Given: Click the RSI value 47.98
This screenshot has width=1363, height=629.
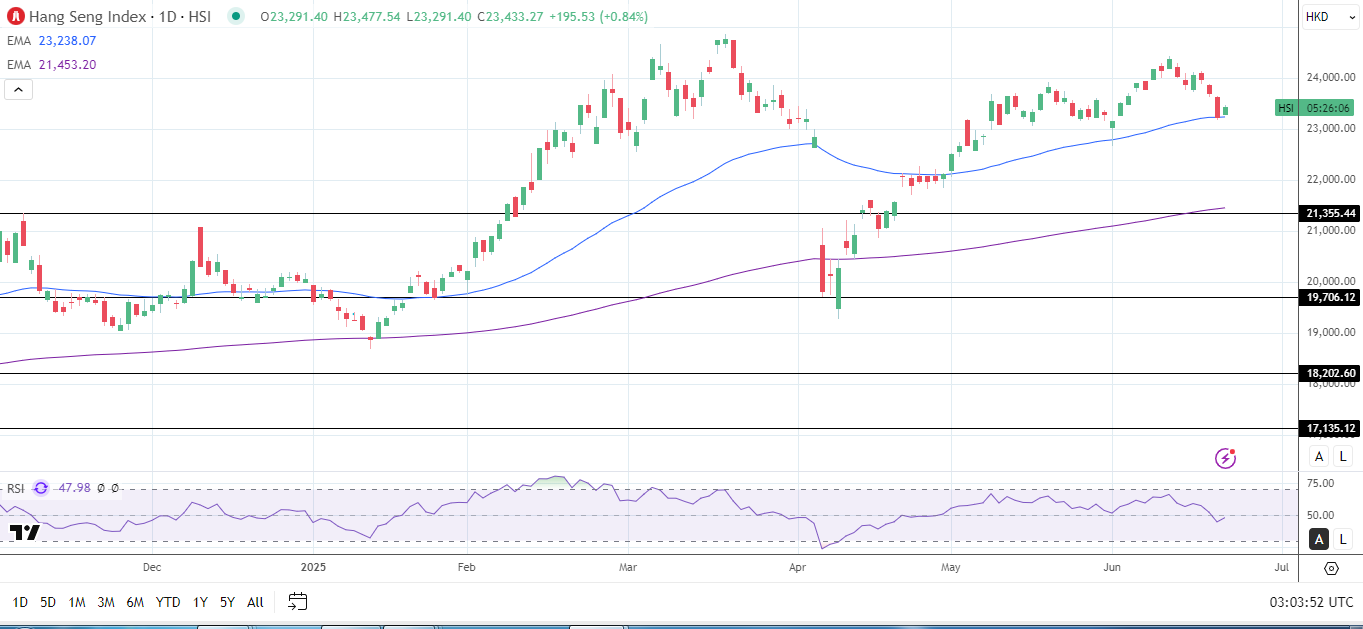Looking at the screenshot, I should click(x=75, y=488).
